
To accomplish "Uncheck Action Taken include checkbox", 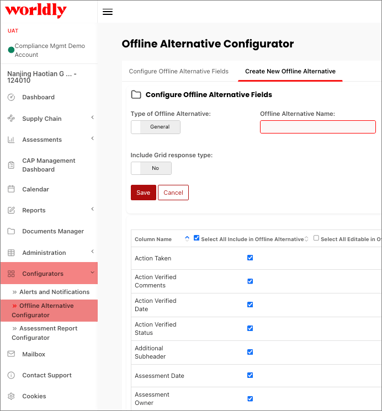I will (x=250, y=258).
